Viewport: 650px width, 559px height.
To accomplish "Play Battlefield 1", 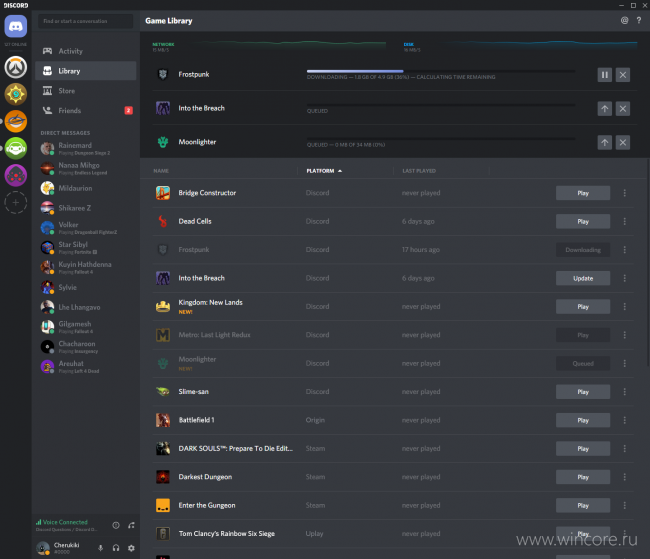I will 583,420.
